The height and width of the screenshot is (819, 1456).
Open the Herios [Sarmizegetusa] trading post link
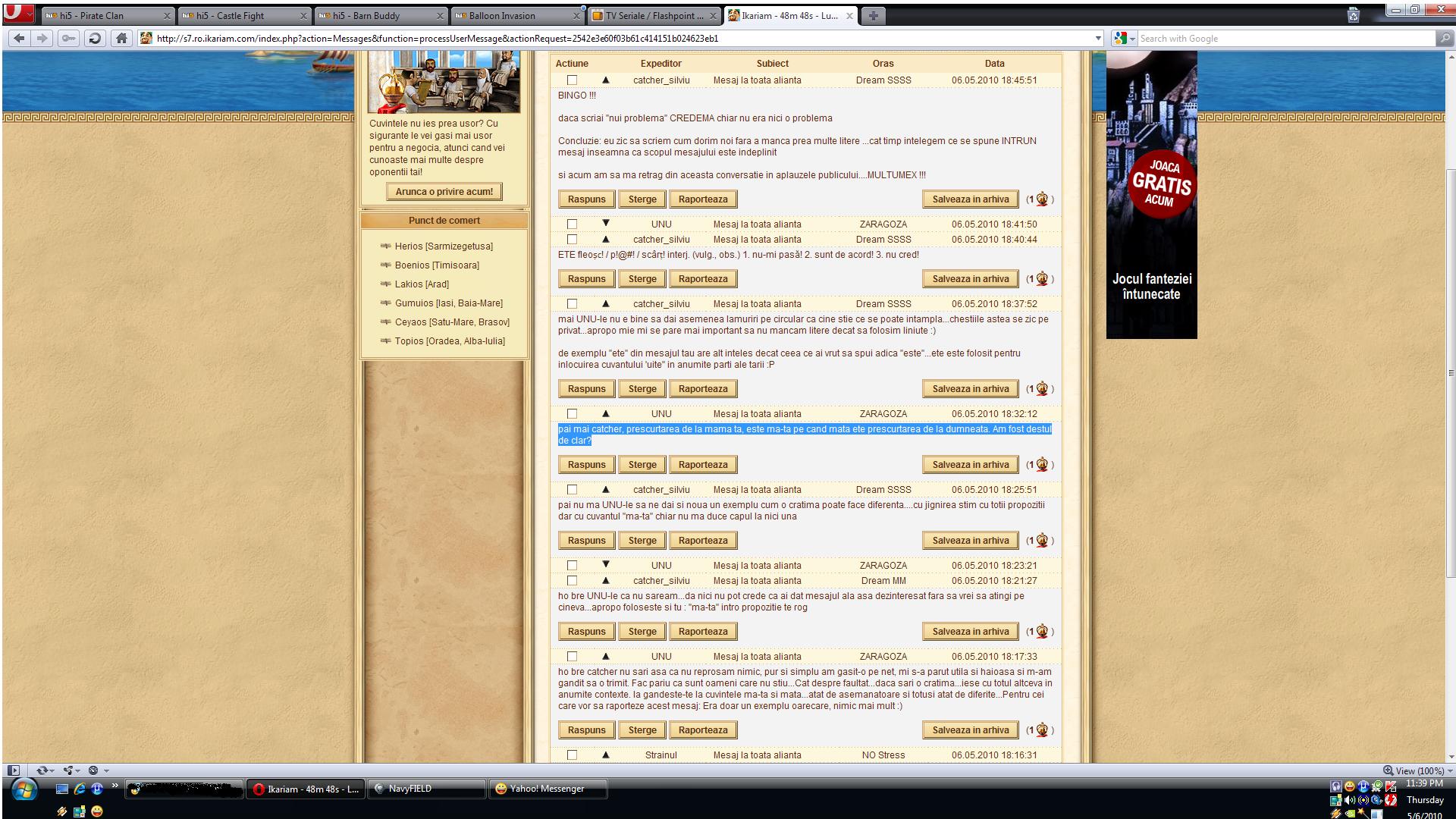click(443, 246)
